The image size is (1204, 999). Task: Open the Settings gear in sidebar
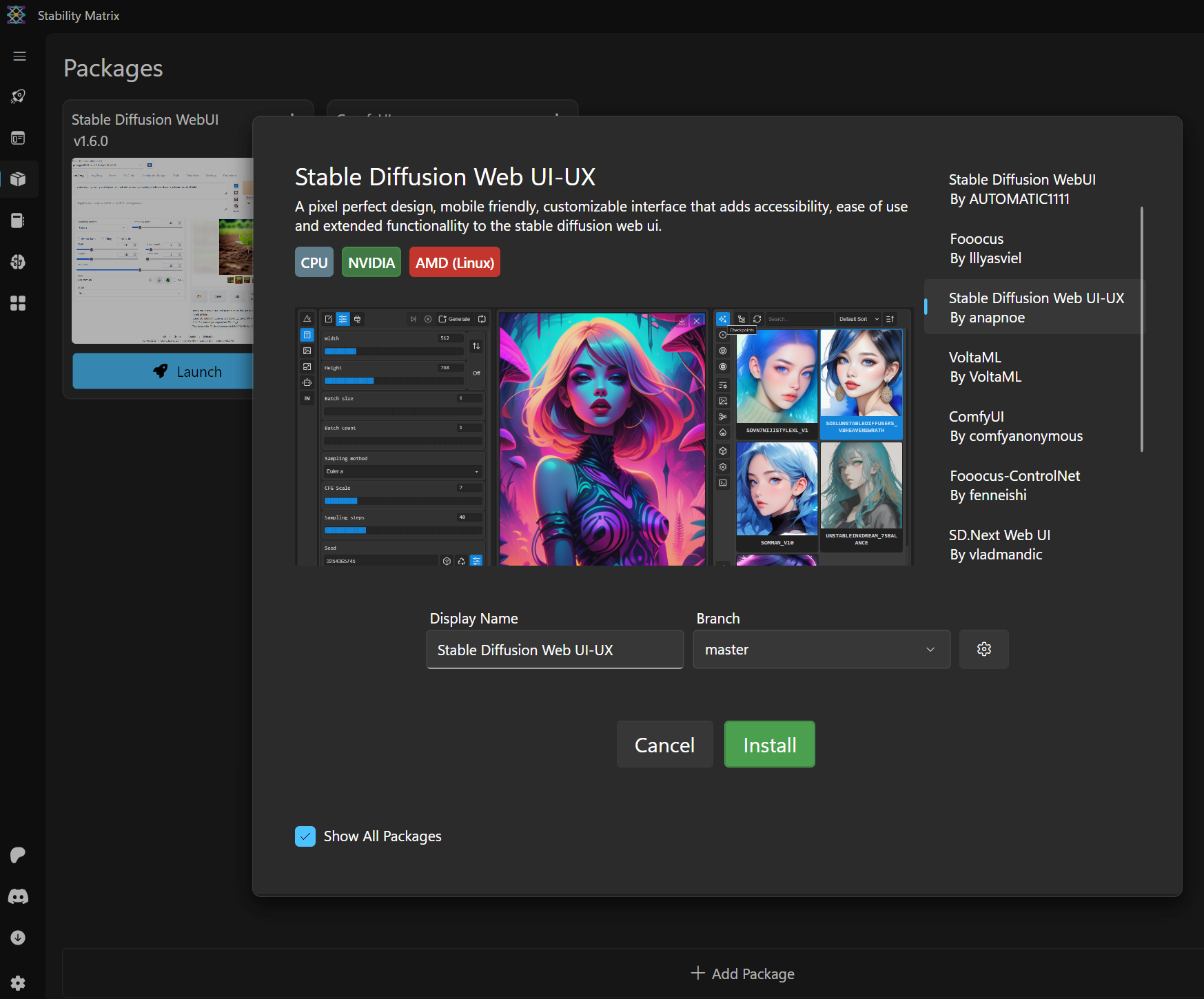pyautogui.click(x=19, y=983)
